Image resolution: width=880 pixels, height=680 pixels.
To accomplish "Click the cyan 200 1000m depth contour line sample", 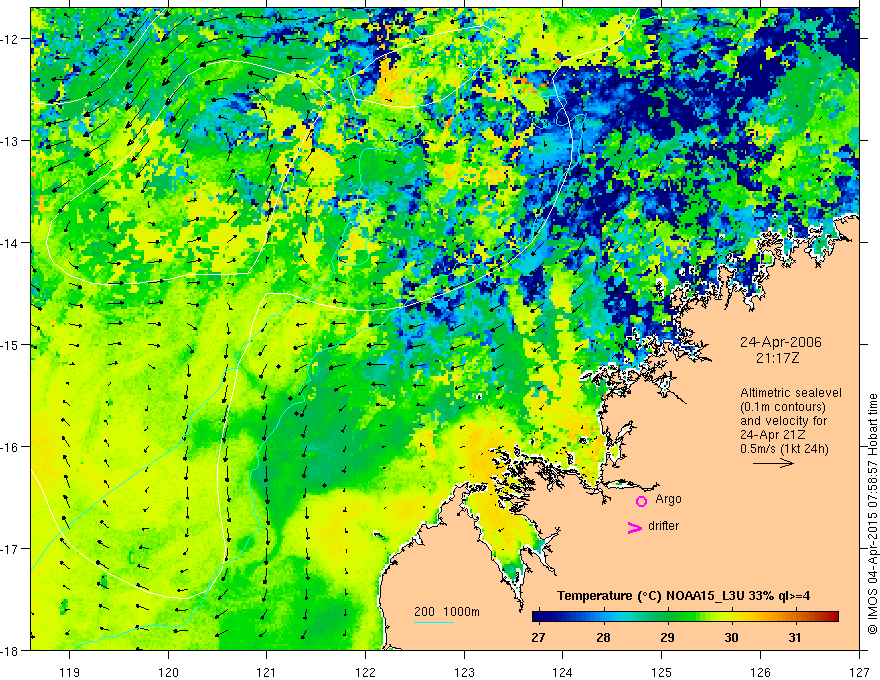I will 434,623.
